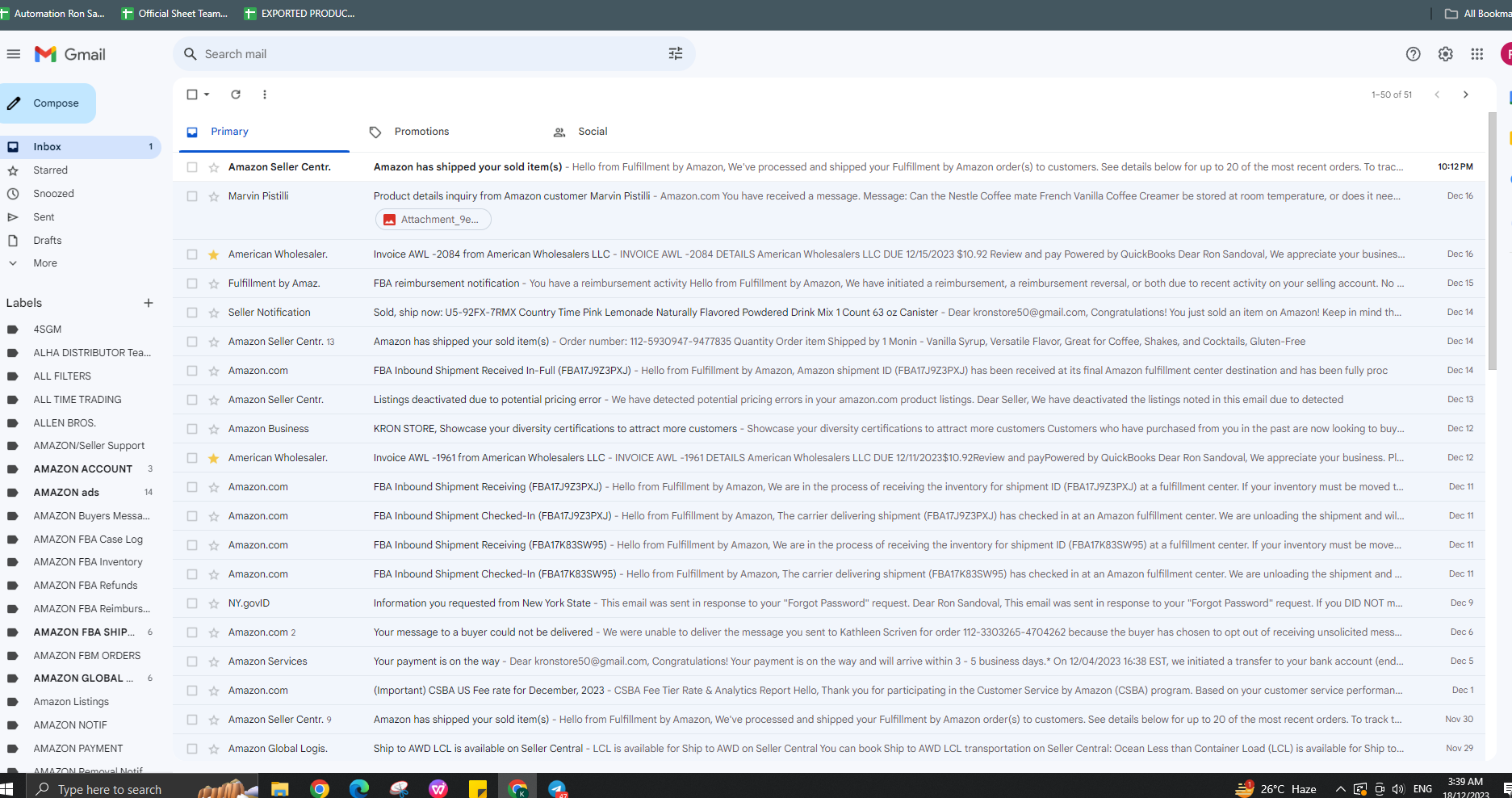Viewport: 1512px width, 798px height.
Task: Go to the next page of emails
Action: click(1466, 94)
